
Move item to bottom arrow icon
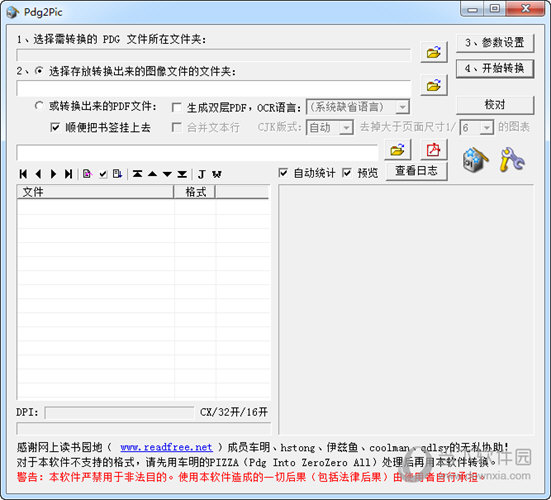pyautogui.click(x=182, y=174)
